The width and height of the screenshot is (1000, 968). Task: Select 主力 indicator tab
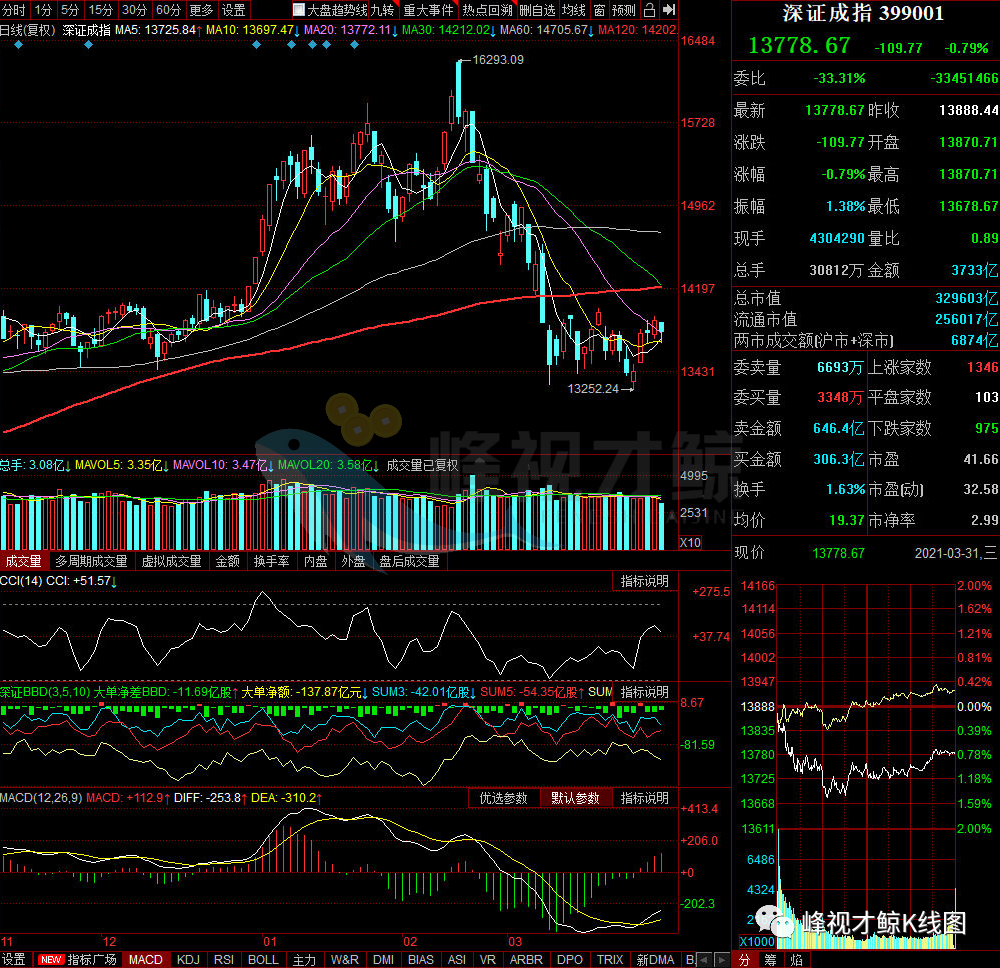304,959
